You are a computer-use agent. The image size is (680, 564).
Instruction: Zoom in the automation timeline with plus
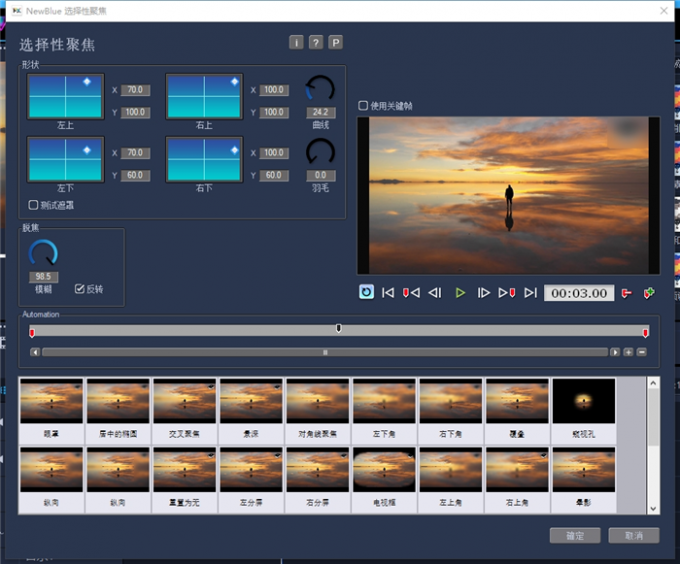click(x=628, y=352)
